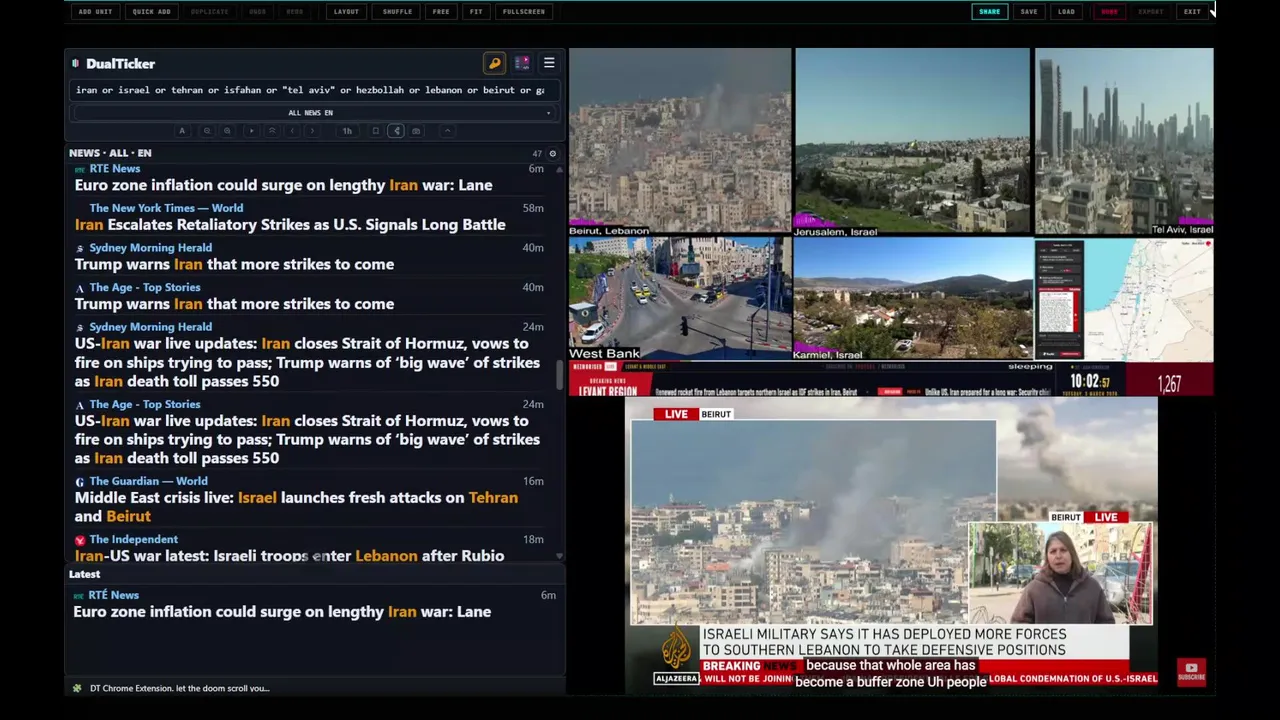Click the camera icon in ticker controls
This screenshot has height=720, width=1280.
pyautogui.click(x=417, y=131)
